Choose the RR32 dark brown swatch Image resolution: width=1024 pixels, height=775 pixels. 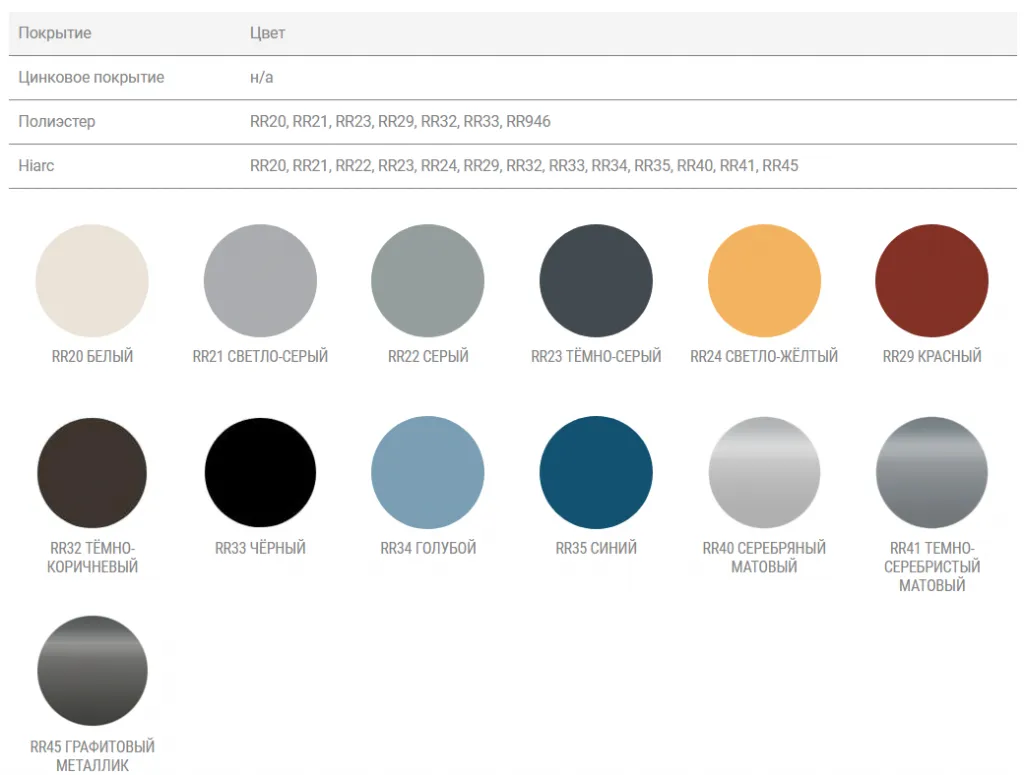coord(92,473)
